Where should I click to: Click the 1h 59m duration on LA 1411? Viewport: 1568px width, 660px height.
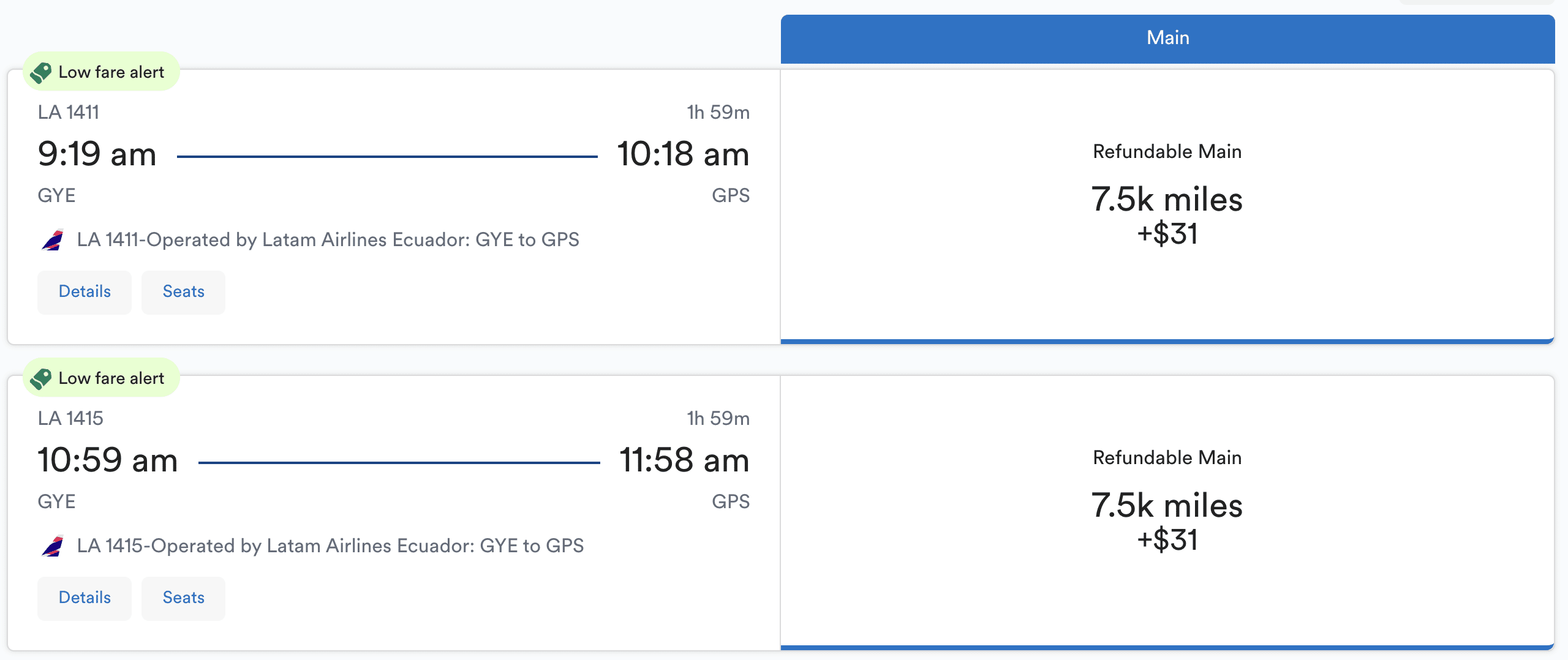click(x=718, y=112)
